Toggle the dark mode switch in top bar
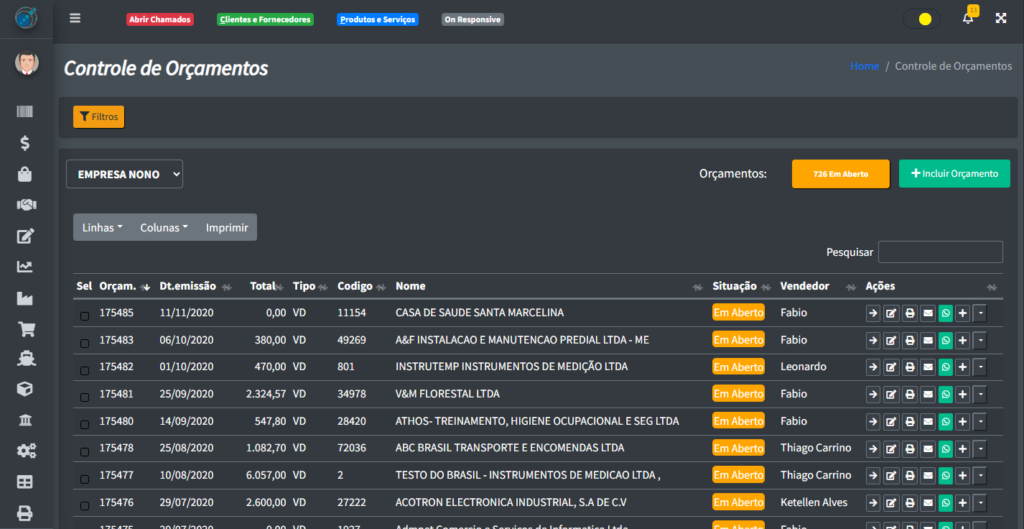 921,19
